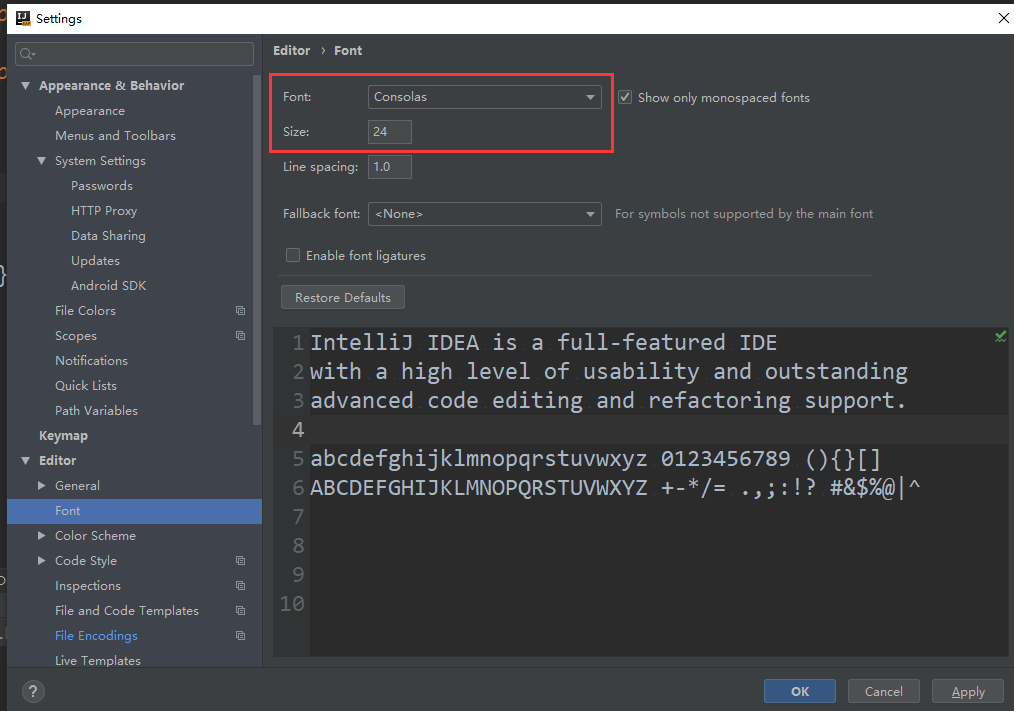Open File Encodings settings
Image resolution: width=1014 pixels, height=711 pixels.
coord(96,636)
